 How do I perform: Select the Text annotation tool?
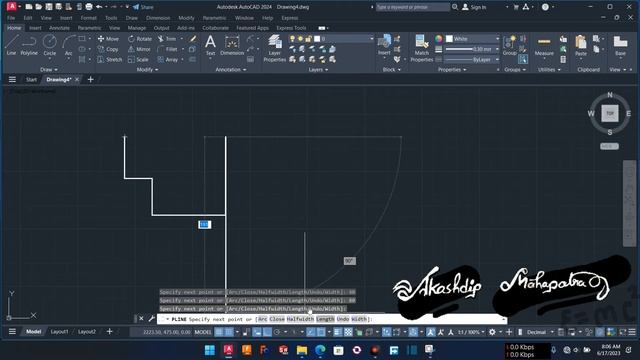[x=210, y=44]
